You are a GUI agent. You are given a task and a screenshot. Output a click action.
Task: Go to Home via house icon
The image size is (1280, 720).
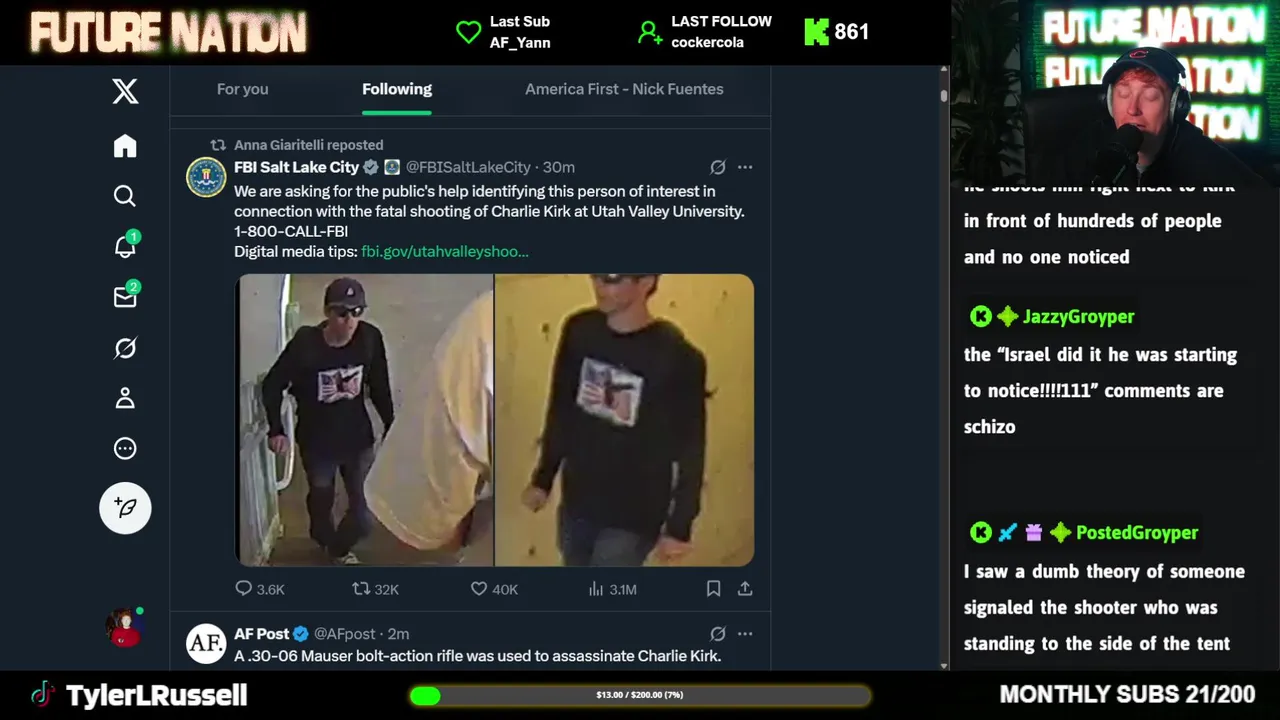[x=125, y=146]
